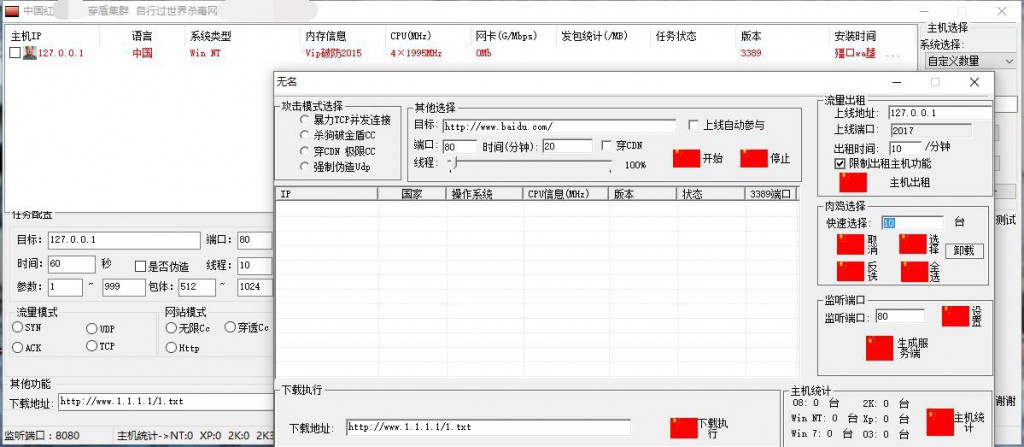Click the host avatar icon beside 127.0.0.1

tap(30, 53)
